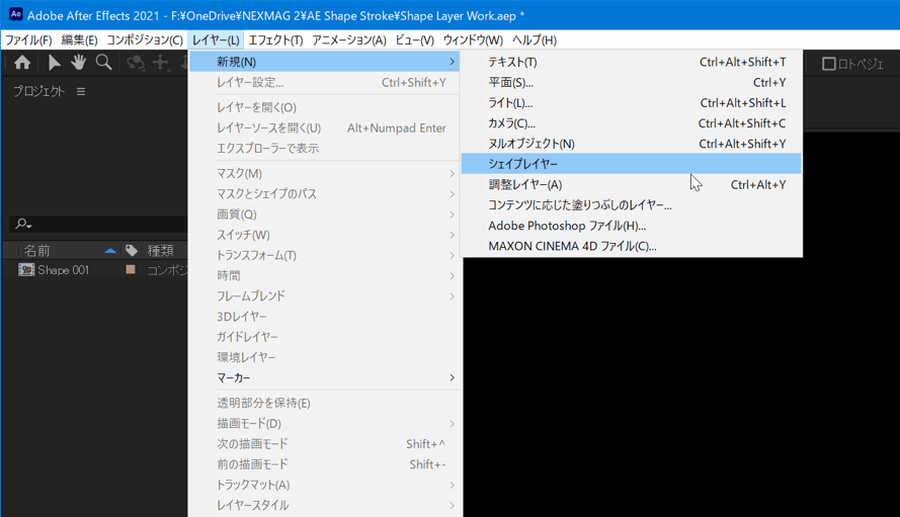Open the エフェクト(T) menu

point(275,40)
